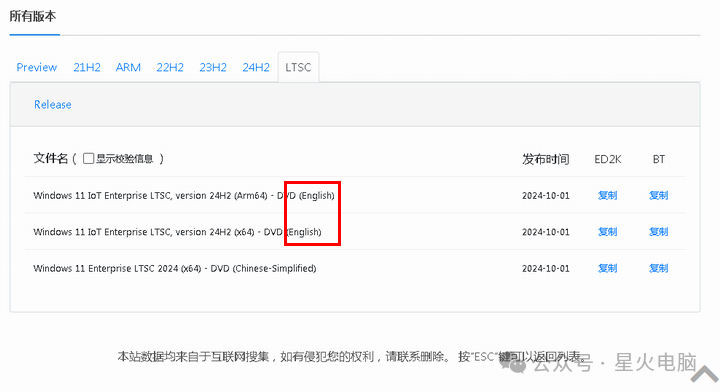
Task: Copy ED2K link for x64 IoT LTSC English
Action: [x=607, y=232]
